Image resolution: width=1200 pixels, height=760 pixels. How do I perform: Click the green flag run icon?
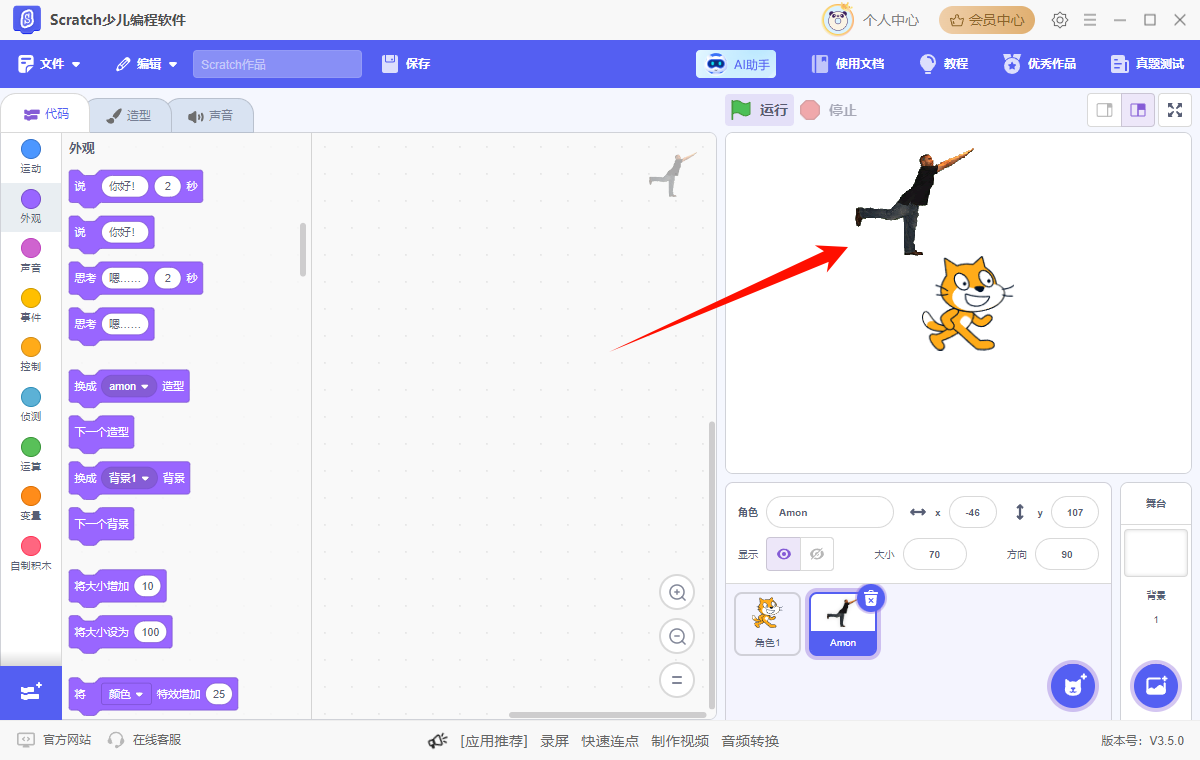[741, 110]
